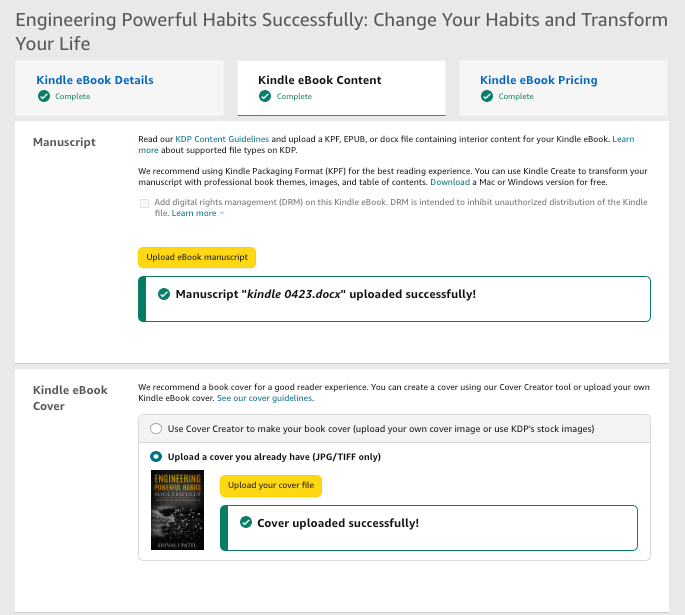The width and height of the screenshot is (685, 615).
Task: Select the Use Cover Creator radio option
Action: [x=155, y=429]
